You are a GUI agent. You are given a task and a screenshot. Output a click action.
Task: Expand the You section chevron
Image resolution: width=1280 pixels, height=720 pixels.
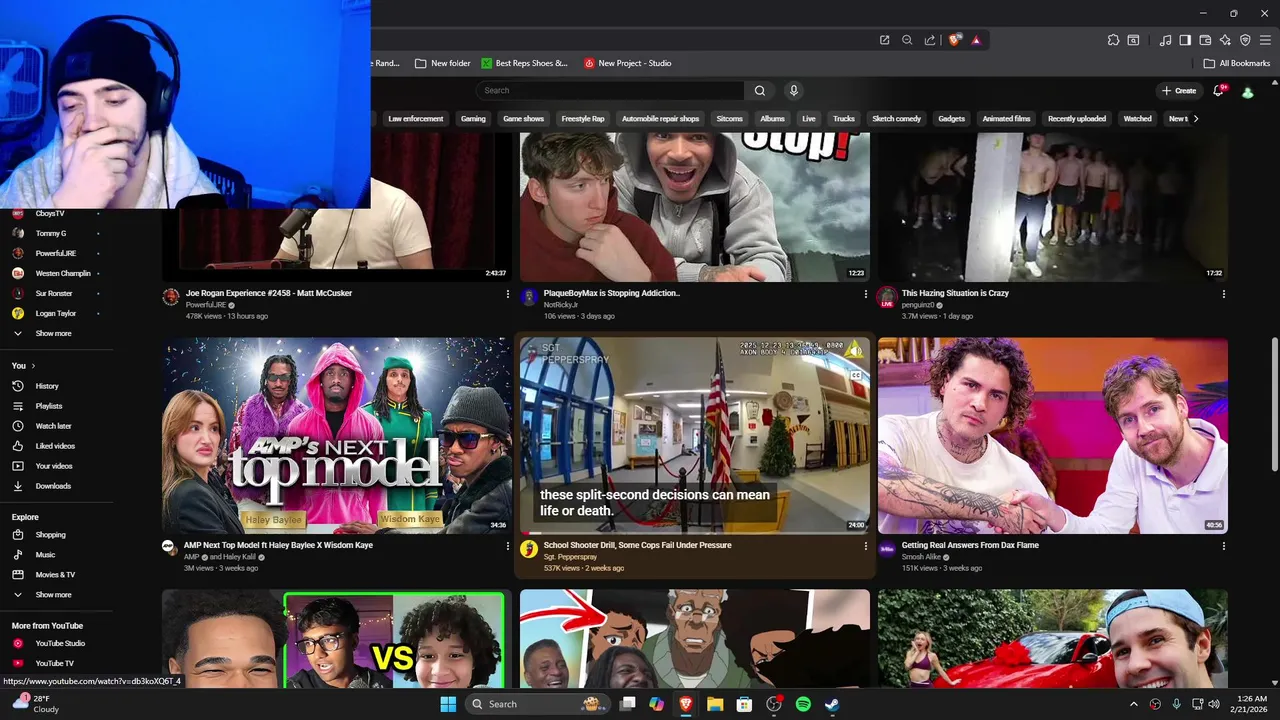(33, 366)
